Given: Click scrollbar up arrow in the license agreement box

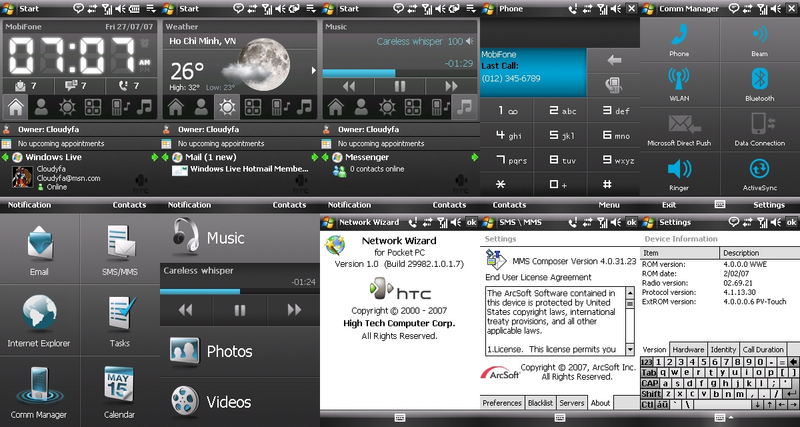Looking at the screenshot, I should coord(630,293).
